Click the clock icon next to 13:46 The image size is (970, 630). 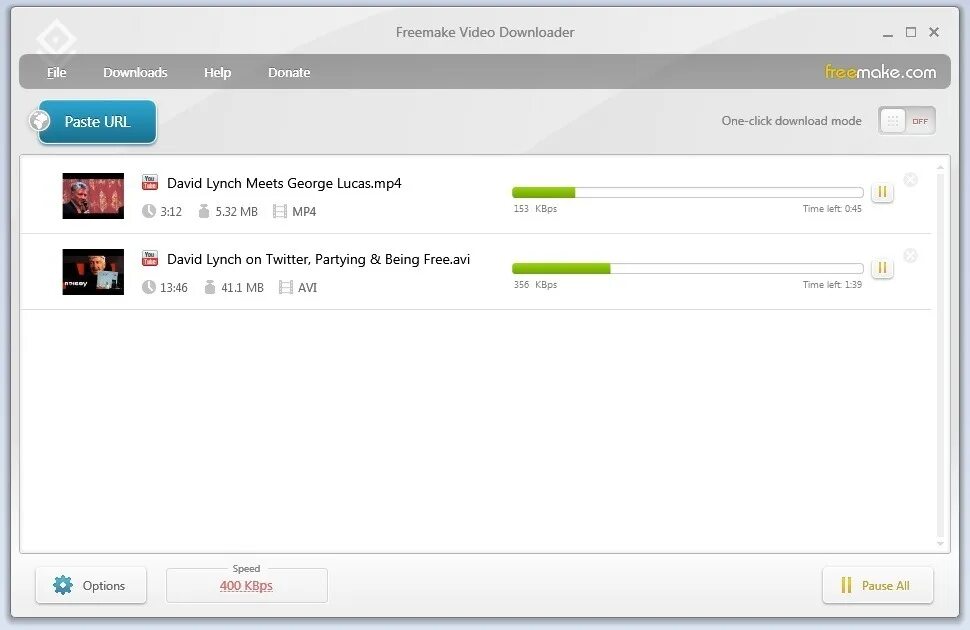(148, 287)
